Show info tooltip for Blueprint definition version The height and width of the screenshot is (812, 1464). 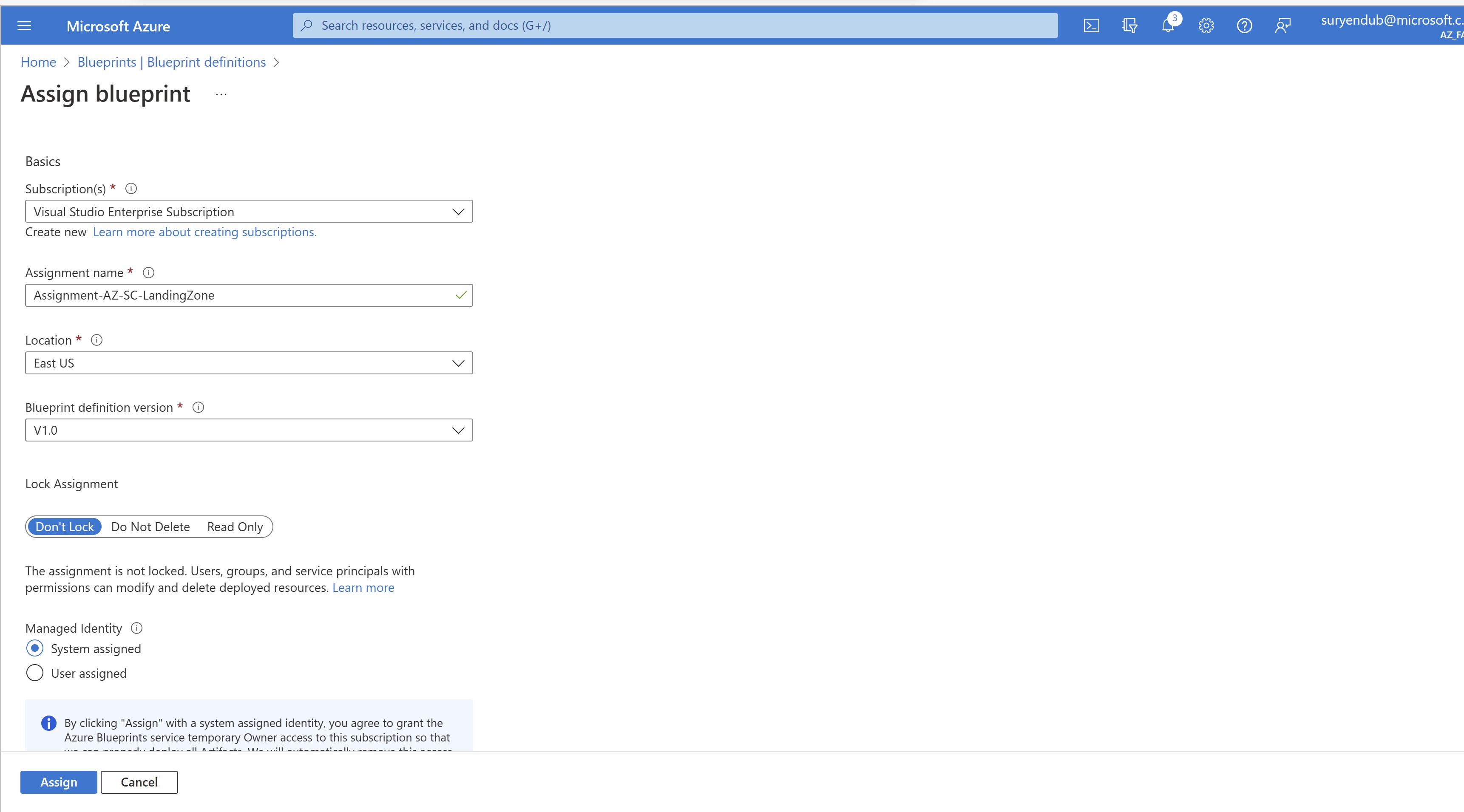(x=198, y=407)
